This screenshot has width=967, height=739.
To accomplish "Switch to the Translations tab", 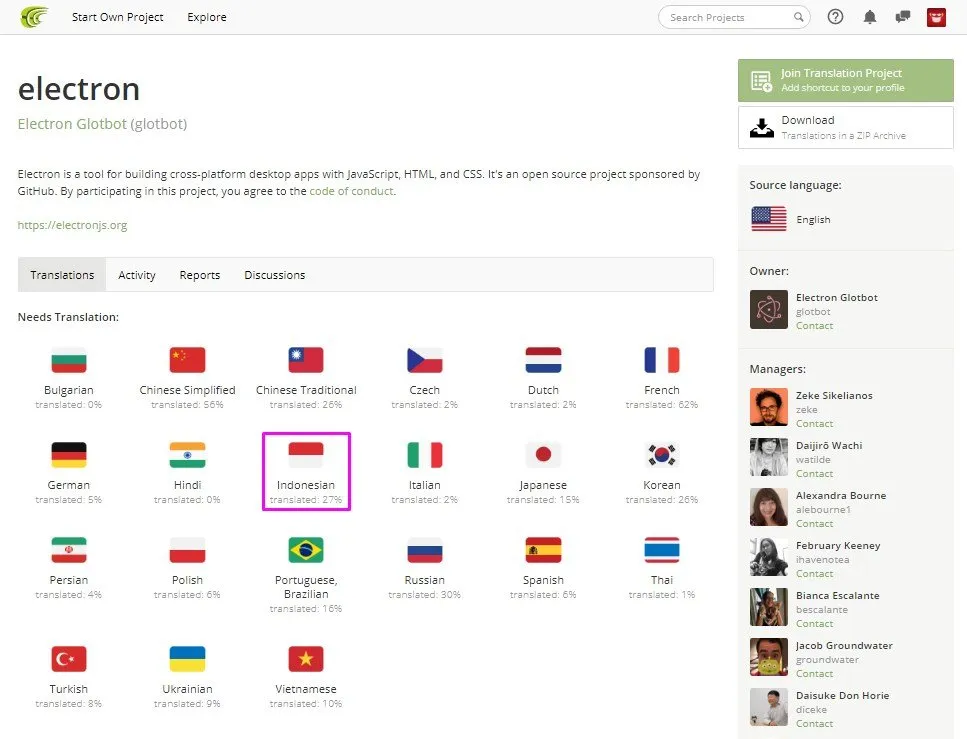I will tap(62, 275).
